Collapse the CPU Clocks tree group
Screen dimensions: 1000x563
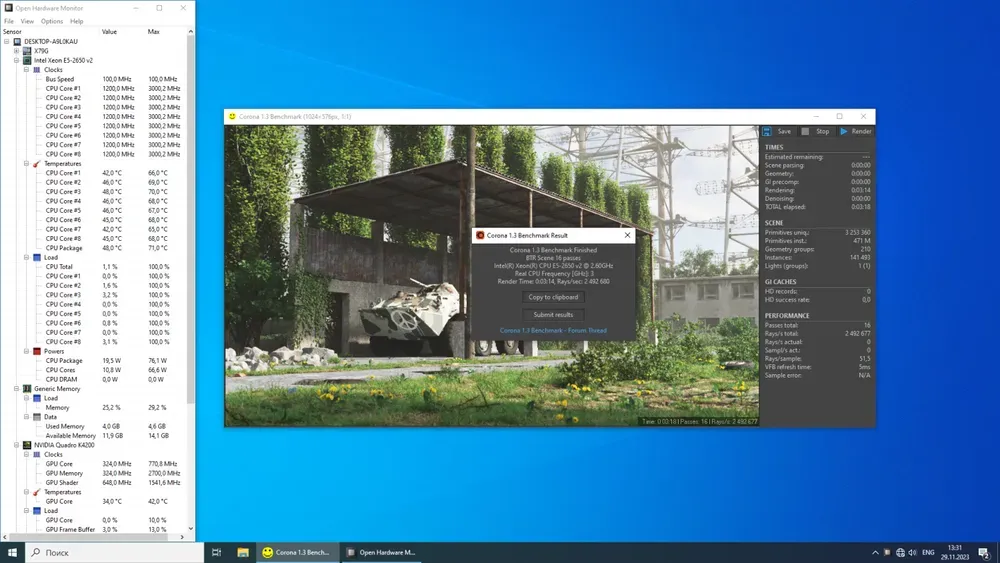[x=26, y=70]
